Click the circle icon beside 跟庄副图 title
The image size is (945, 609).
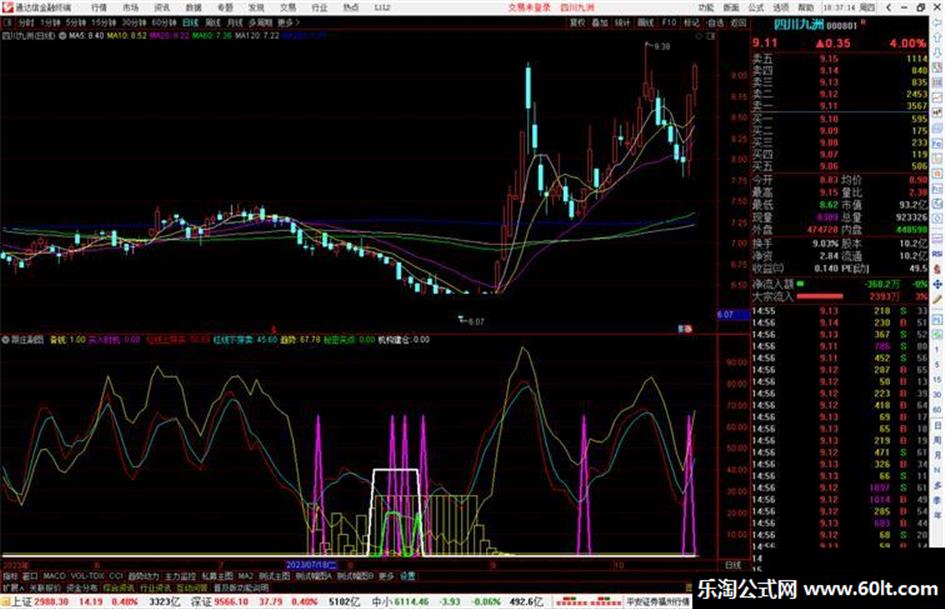(x=5, y=340)
